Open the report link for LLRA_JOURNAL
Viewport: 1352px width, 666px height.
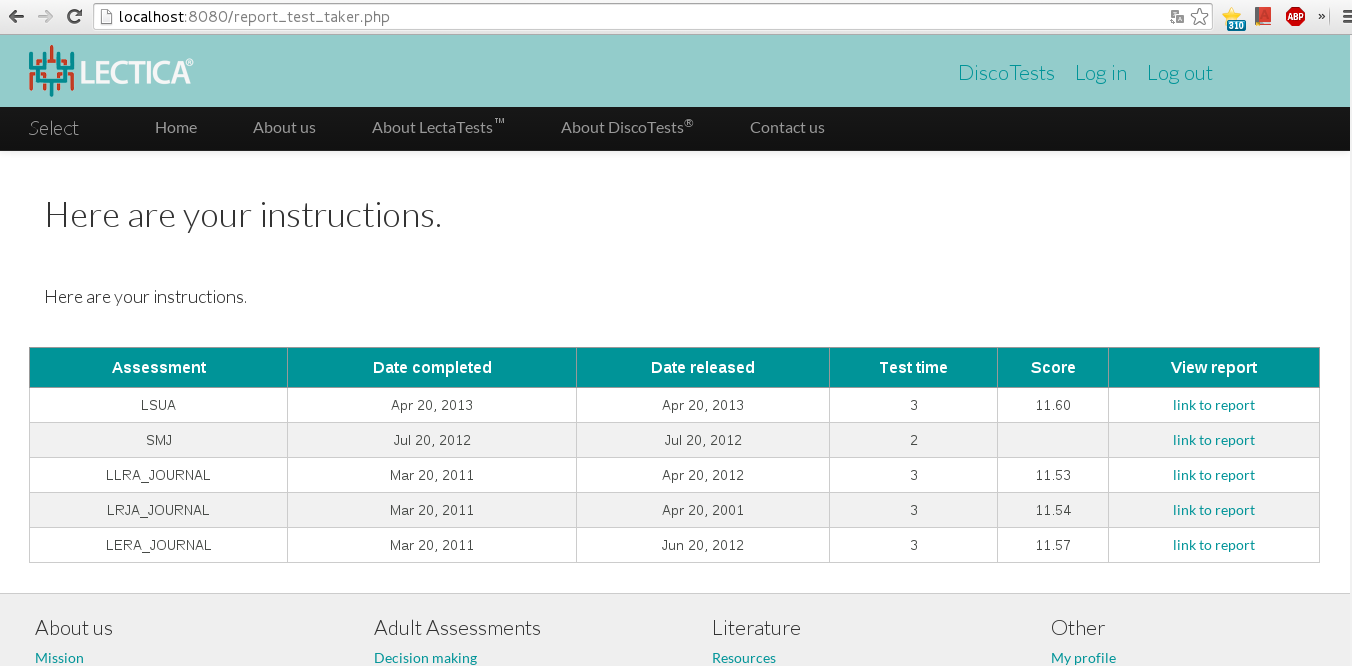pyautogui.click(x=1214, y=475)
